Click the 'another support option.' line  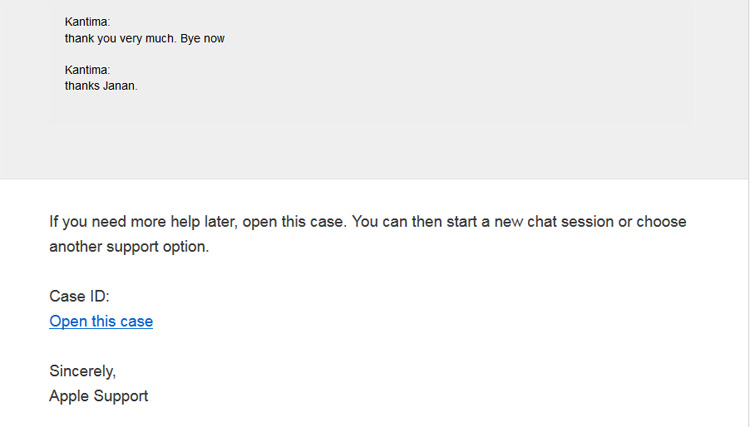coord(129,247)
